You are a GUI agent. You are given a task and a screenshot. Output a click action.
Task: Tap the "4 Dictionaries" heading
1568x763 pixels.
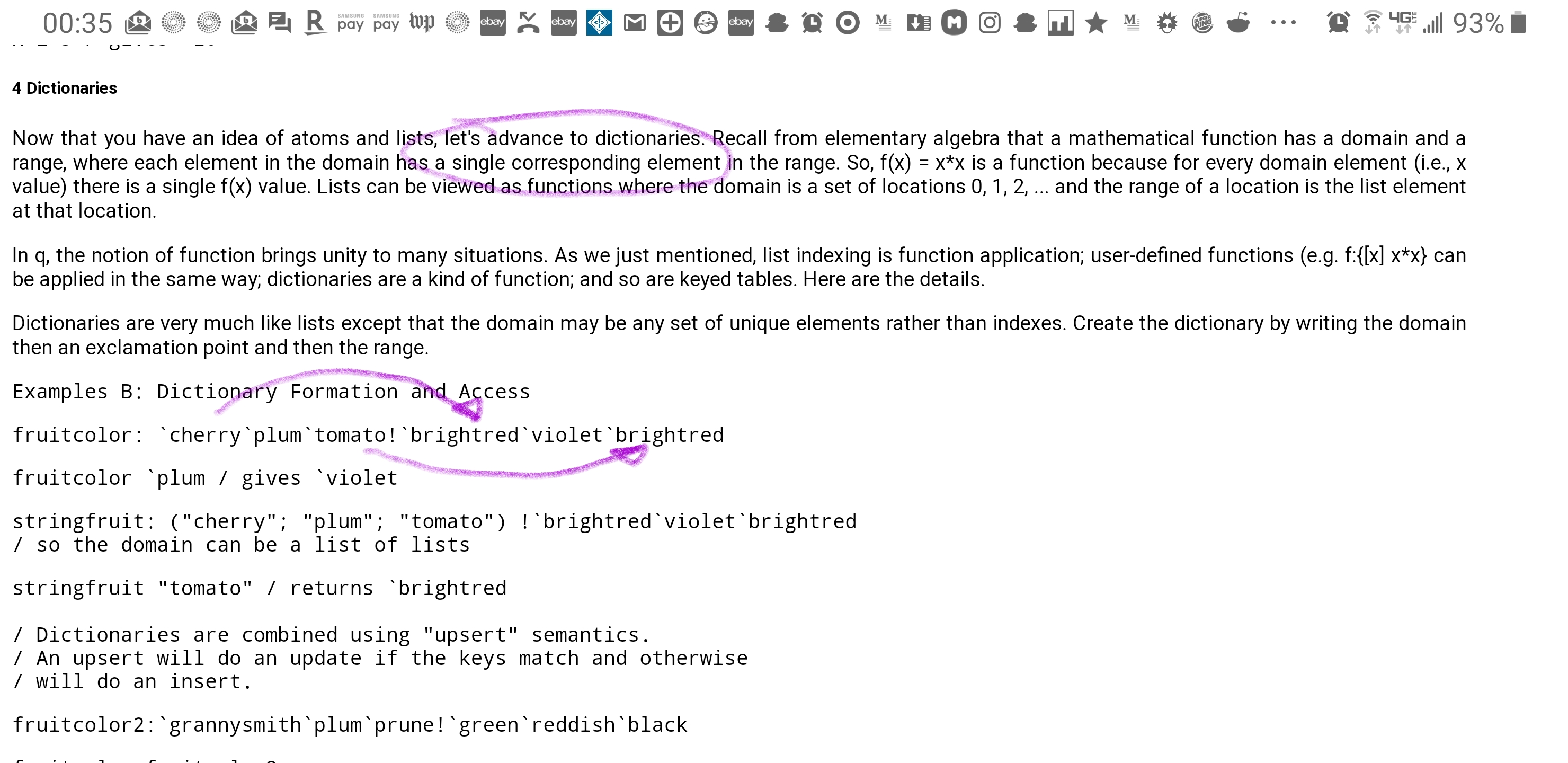tap(65, 88)
